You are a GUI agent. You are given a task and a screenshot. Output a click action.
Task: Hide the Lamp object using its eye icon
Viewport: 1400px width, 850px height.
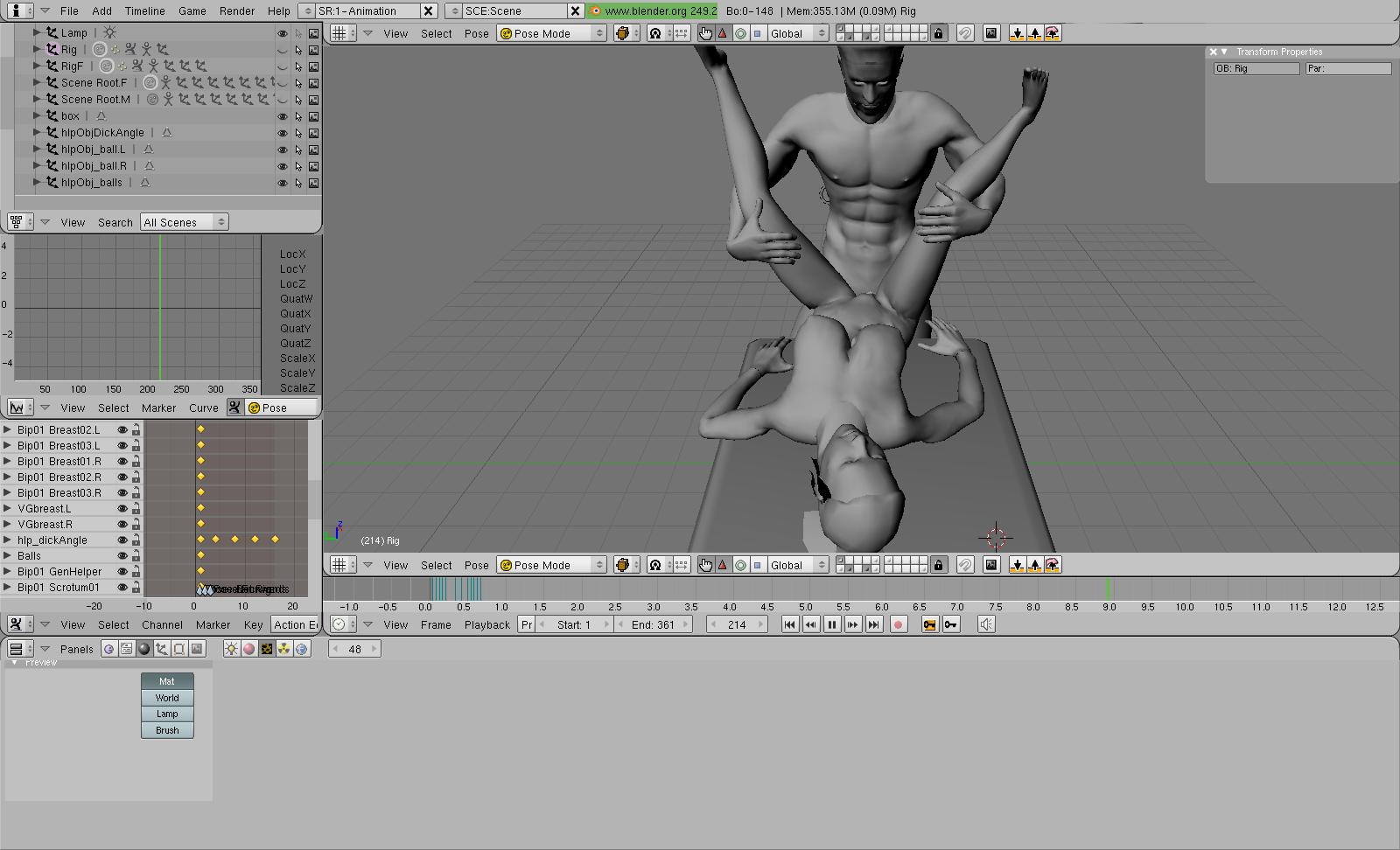[x=282, y=33]
